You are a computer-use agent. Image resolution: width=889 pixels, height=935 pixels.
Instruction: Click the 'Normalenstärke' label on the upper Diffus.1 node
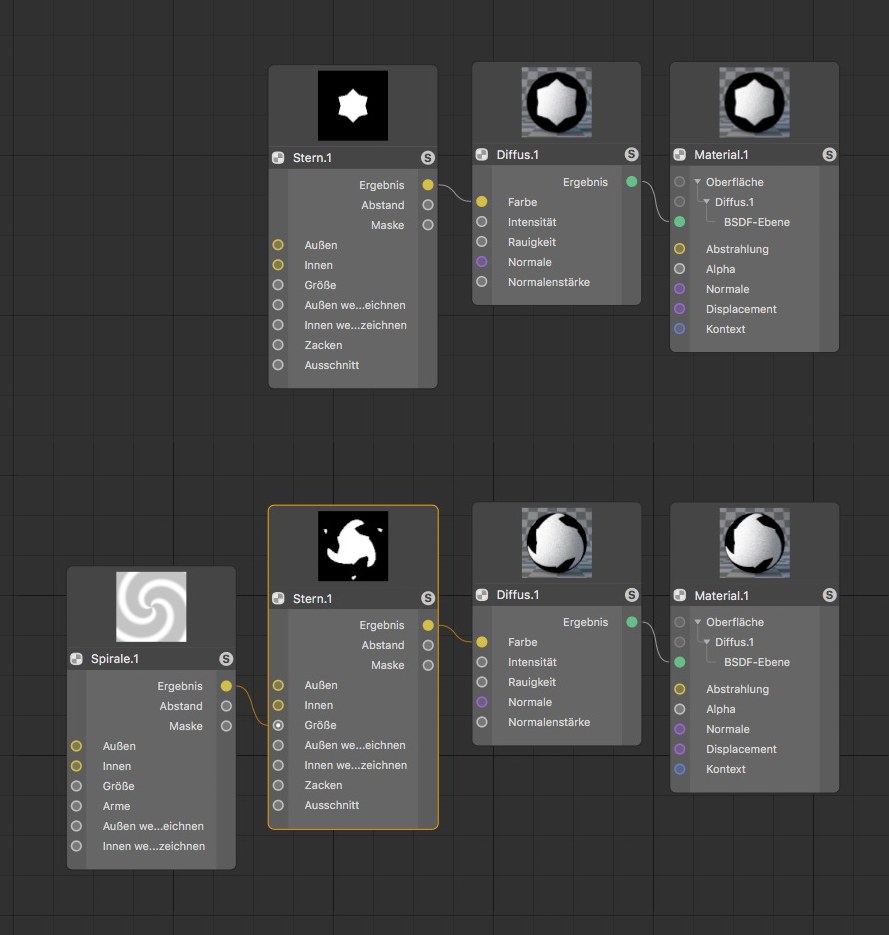549,281
